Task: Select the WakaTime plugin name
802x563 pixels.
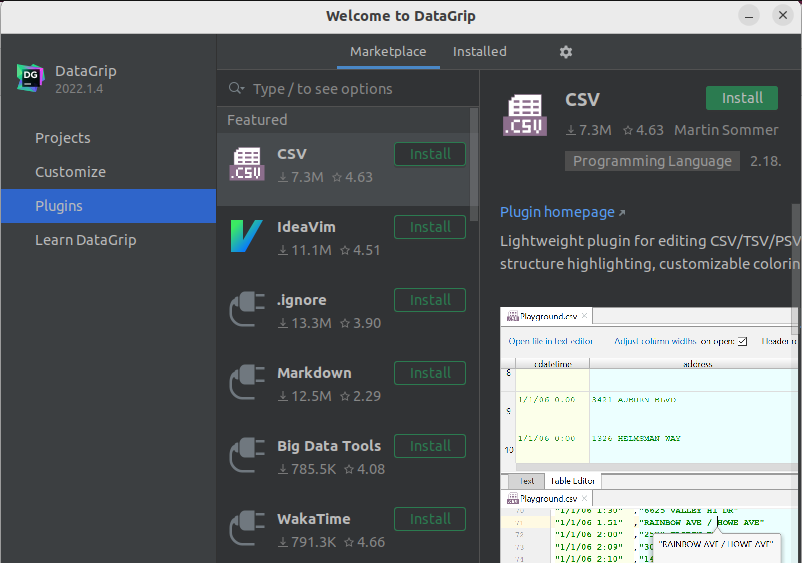Action: coord(314,519)
